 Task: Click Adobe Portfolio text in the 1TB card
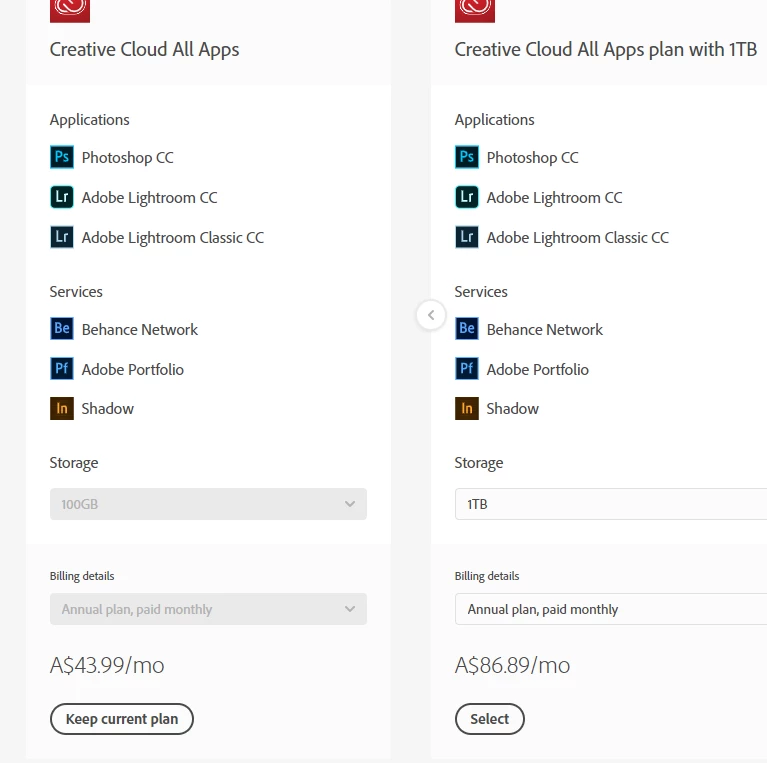point(538,370)
